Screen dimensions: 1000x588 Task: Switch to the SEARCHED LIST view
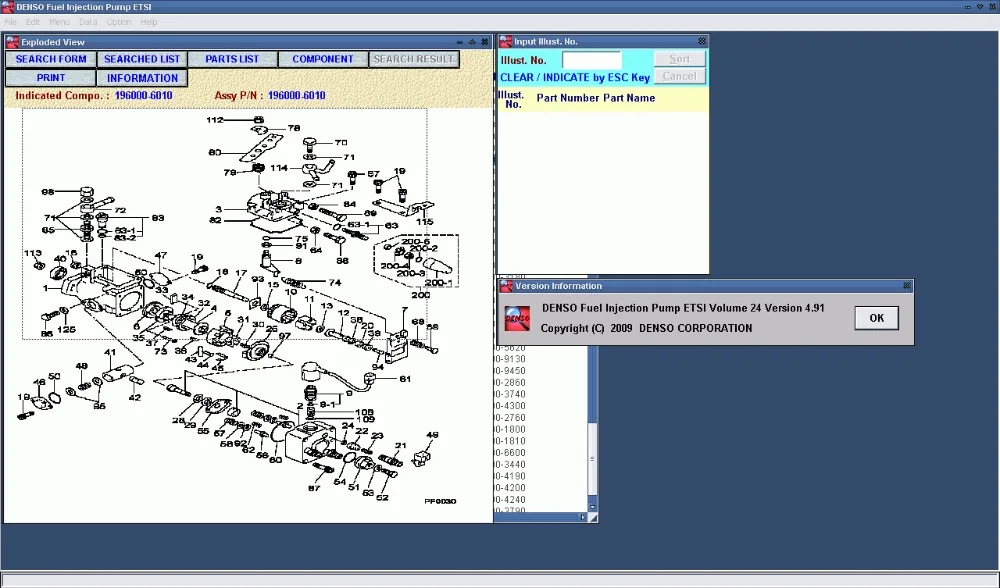[142, 59]
